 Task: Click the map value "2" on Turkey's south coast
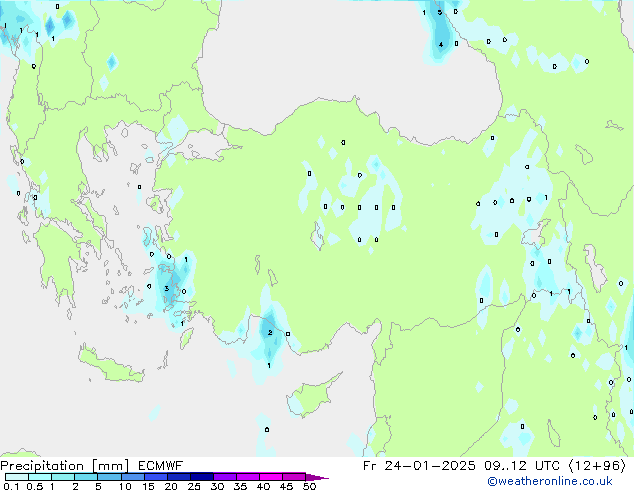[270, 333]
